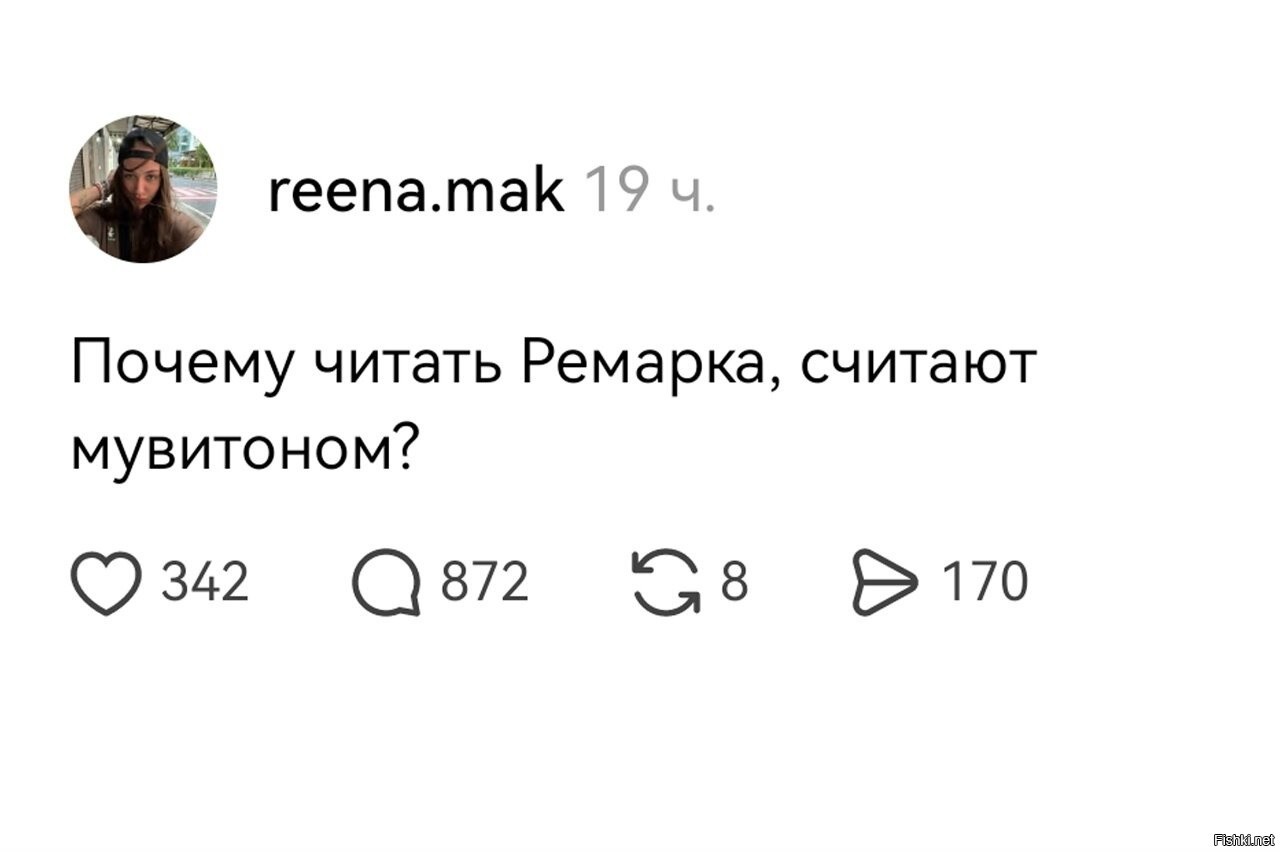Open the reena.mak username link
Viewport: 1280px width, 852px height.
416,189
